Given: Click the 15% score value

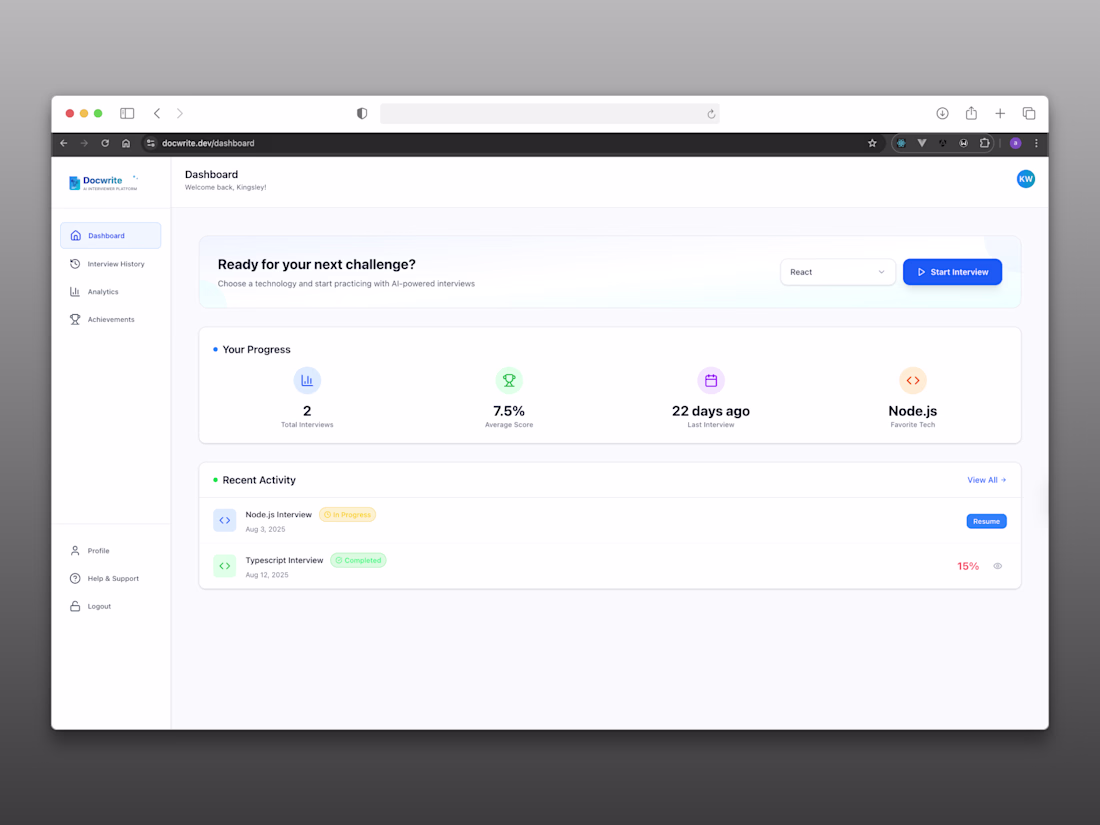Looking at the screenshot, I should coord(968,566).
